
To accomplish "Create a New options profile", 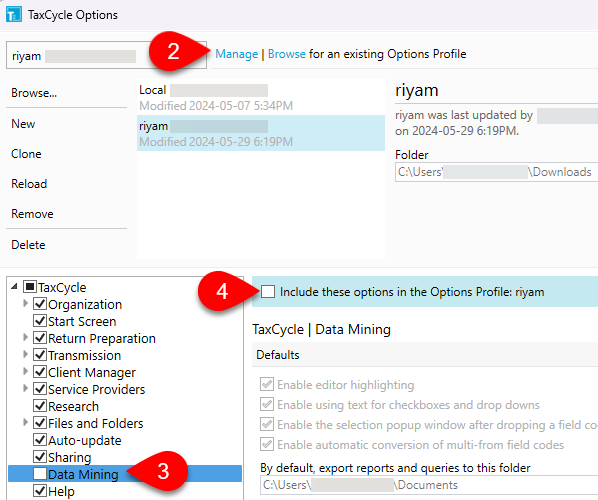I will 23,124.
